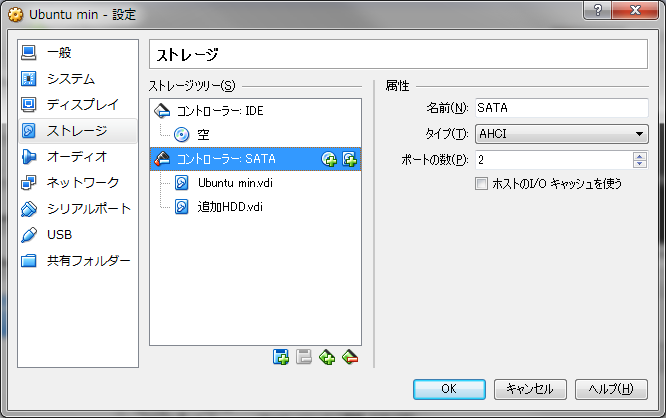
Task: Increase port count with up arrow
Action: click(640, 156)
